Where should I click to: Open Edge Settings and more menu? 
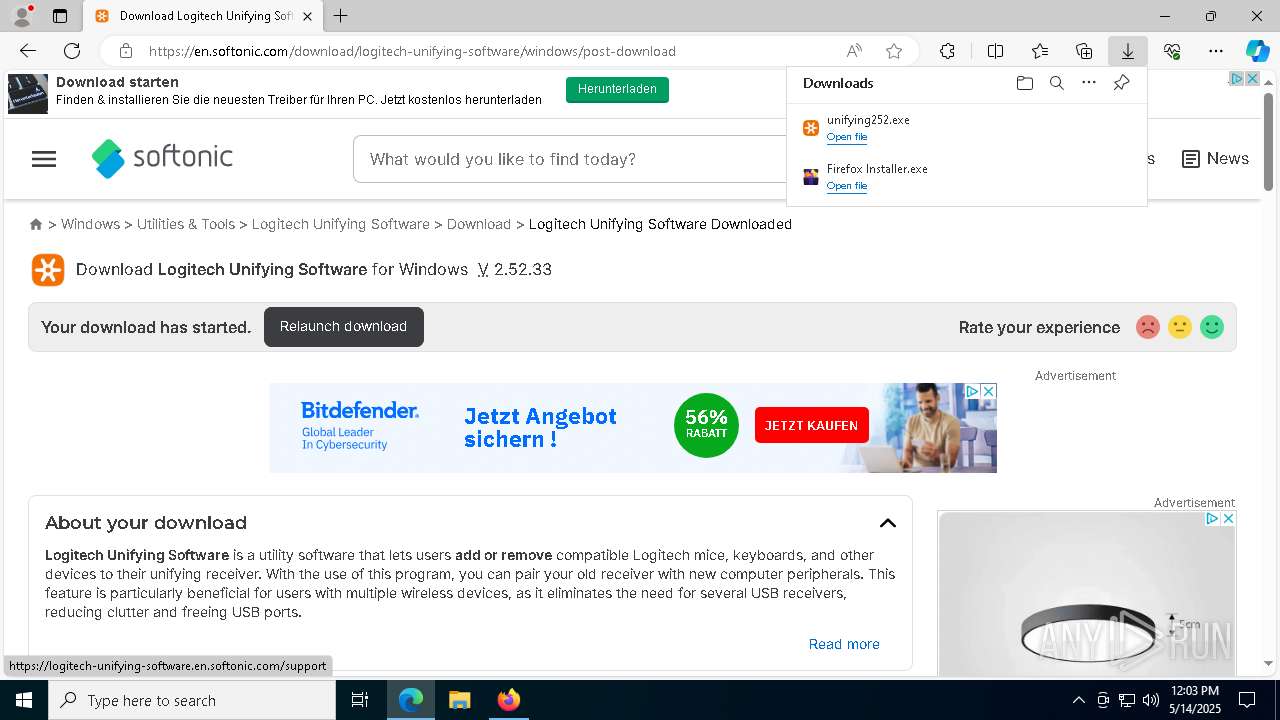(x=1215, y=51)
